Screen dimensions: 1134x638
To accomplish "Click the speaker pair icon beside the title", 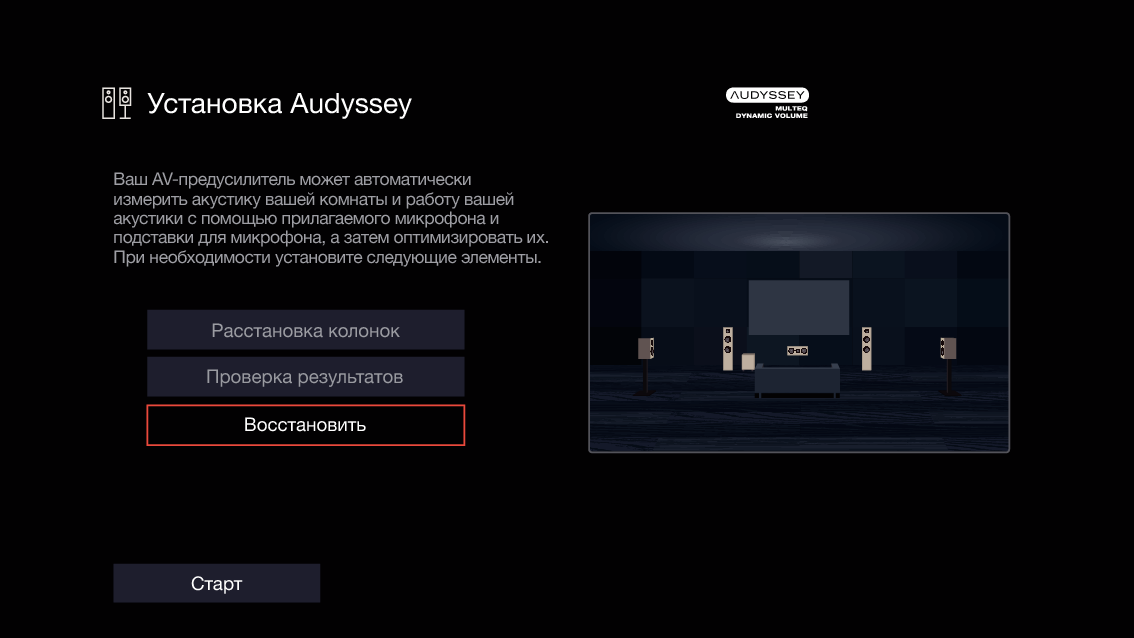I will point(115,101).
